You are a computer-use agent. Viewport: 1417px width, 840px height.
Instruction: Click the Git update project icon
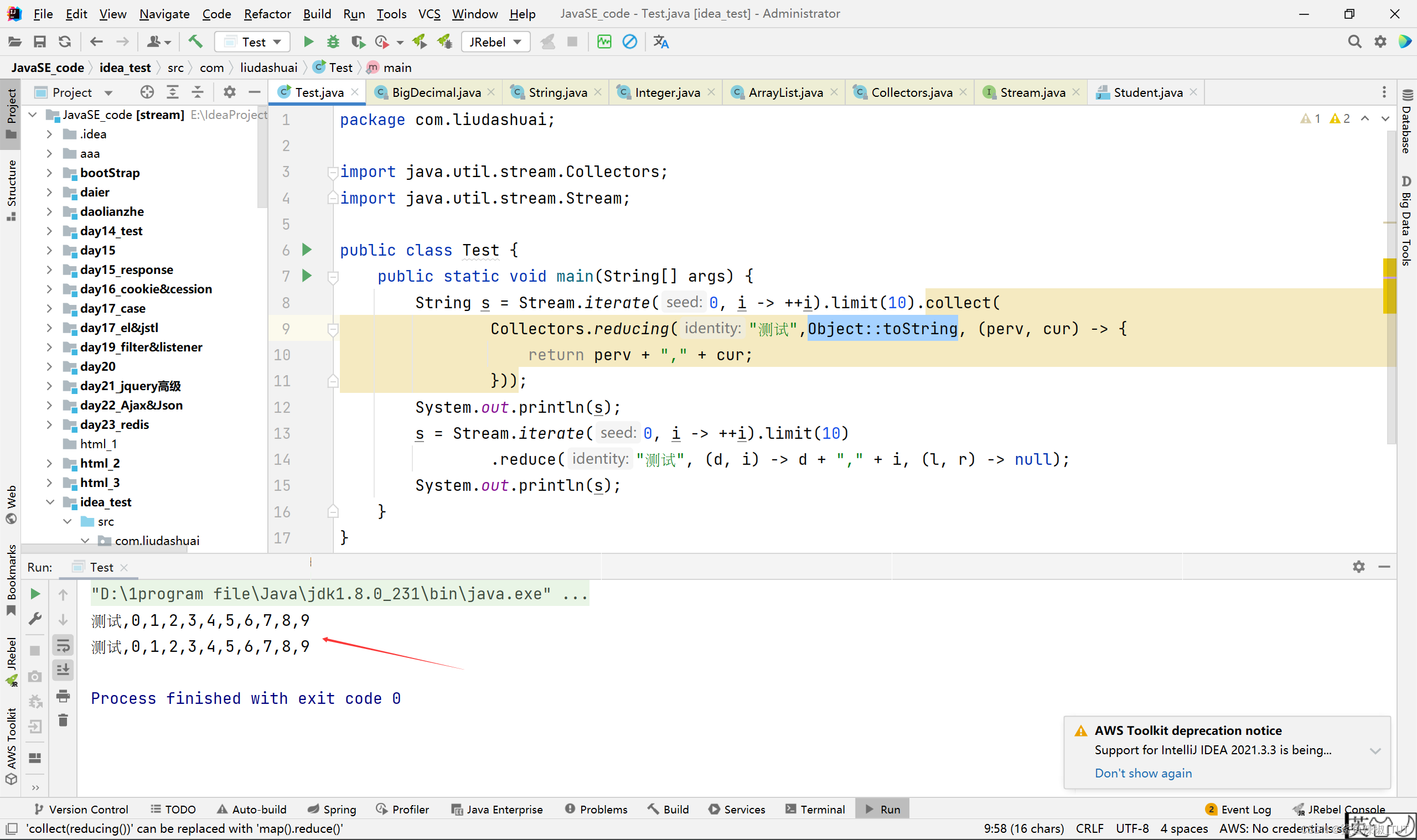pyautogui.click(x=64, y=42)
